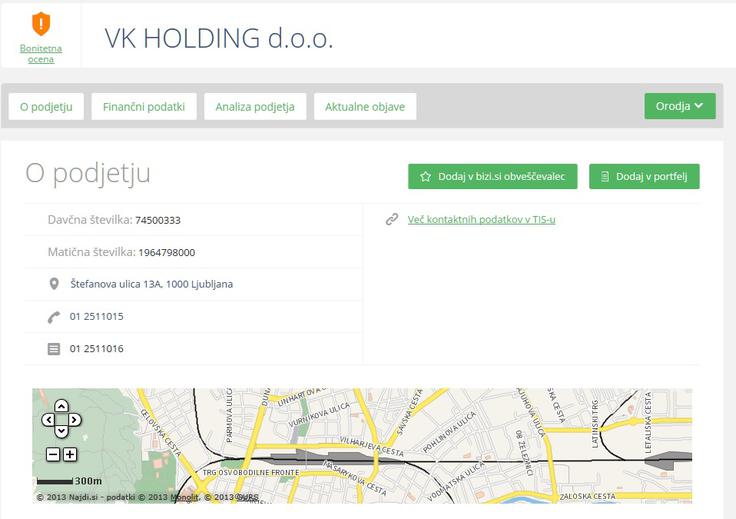
Task: Open the Finančni podatki tab
Action: [x=144, y=107]
